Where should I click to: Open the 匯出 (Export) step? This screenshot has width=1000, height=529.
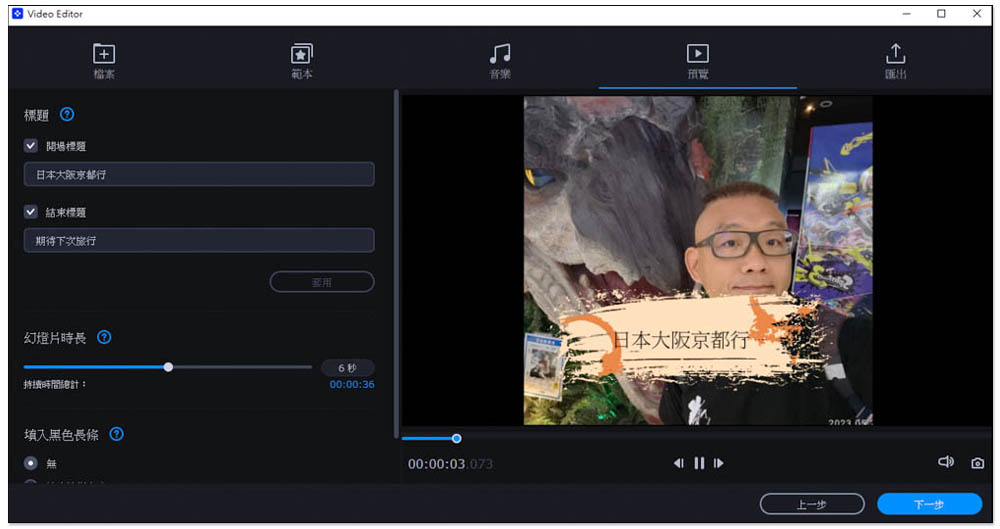click(895, 55)
